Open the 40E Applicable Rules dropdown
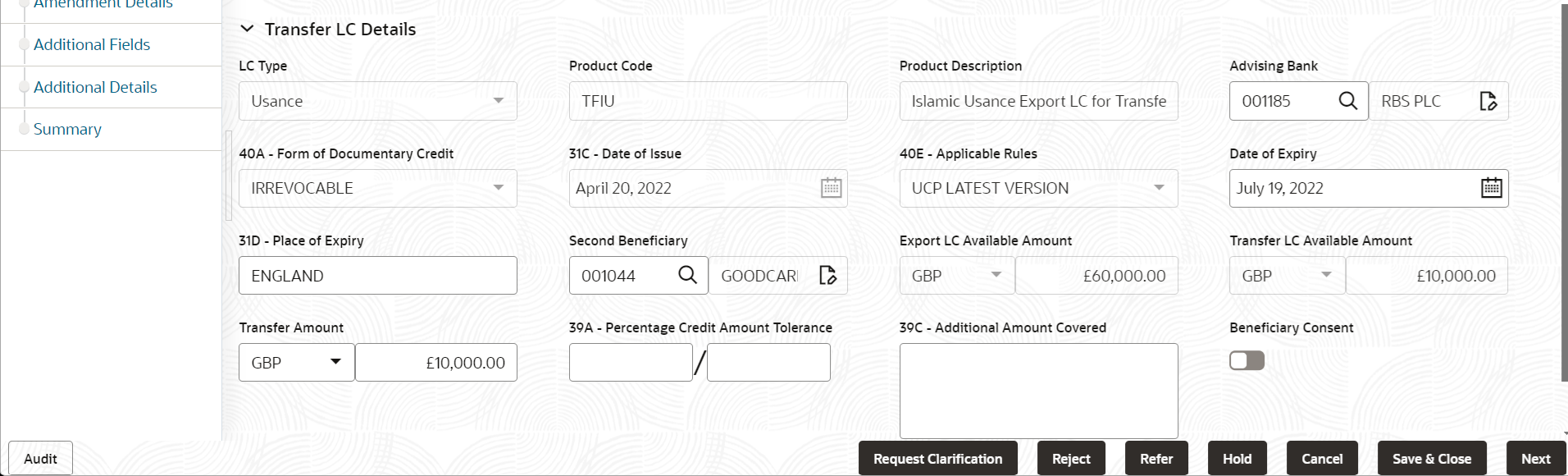 (x=1158, y=188)
